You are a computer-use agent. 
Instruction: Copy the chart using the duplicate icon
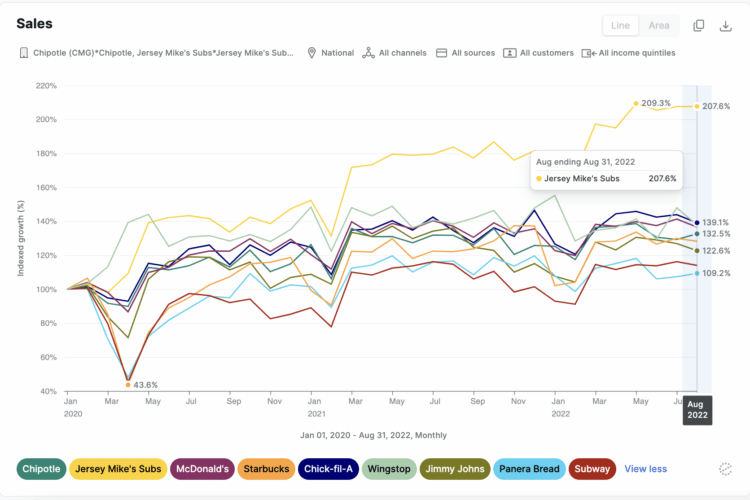pyautogui.click(x=698, y=25)
